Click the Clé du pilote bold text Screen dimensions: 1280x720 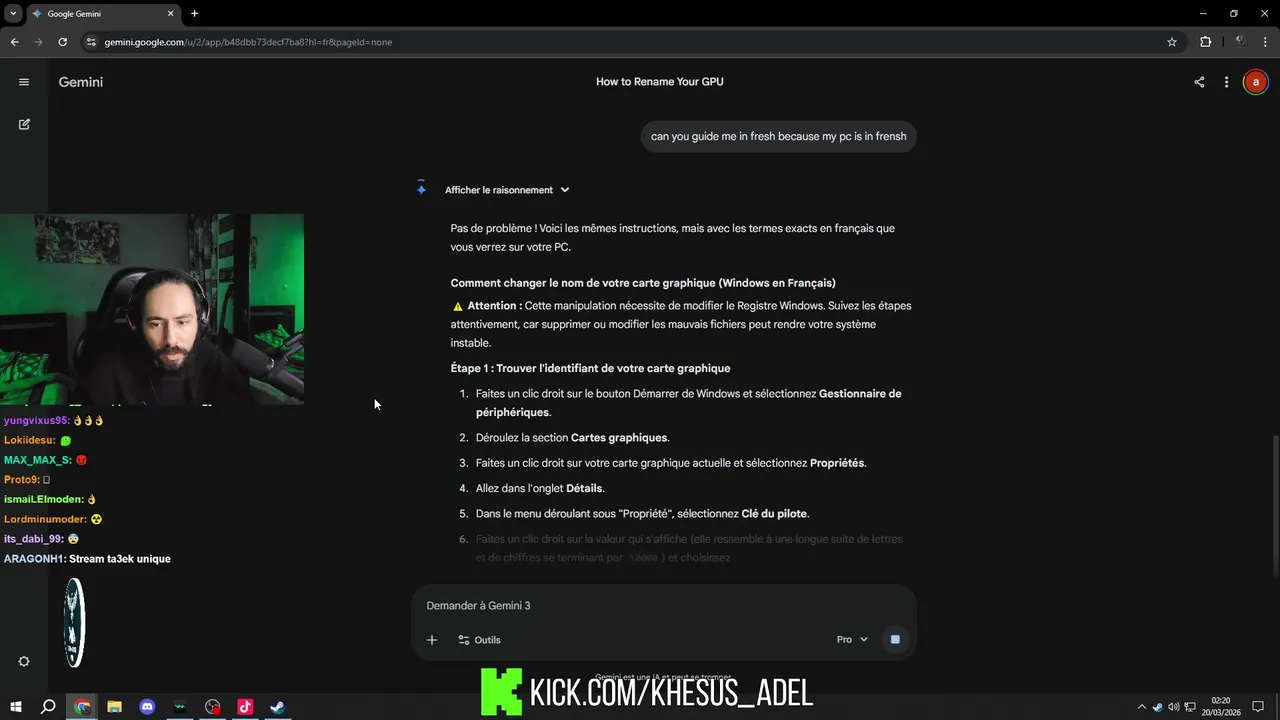point(774,514)
